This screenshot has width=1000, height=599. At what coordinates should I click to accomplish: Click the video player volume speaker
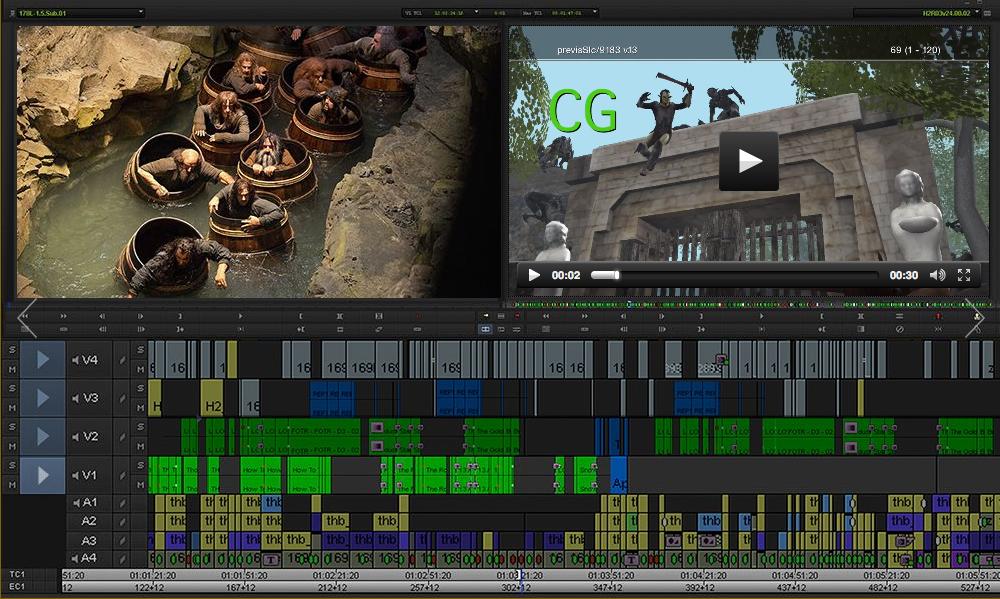click(937, 275)
